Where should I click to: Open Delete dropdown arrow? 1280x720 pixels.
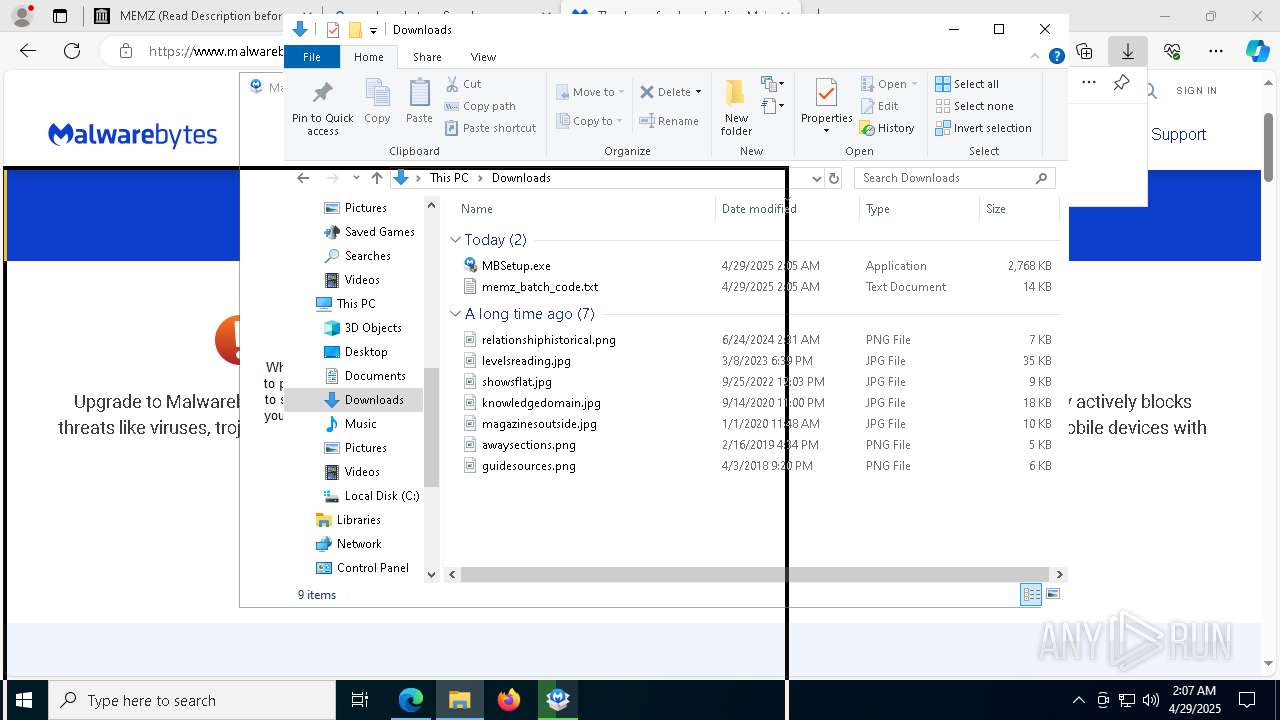[x=698, y=92]
